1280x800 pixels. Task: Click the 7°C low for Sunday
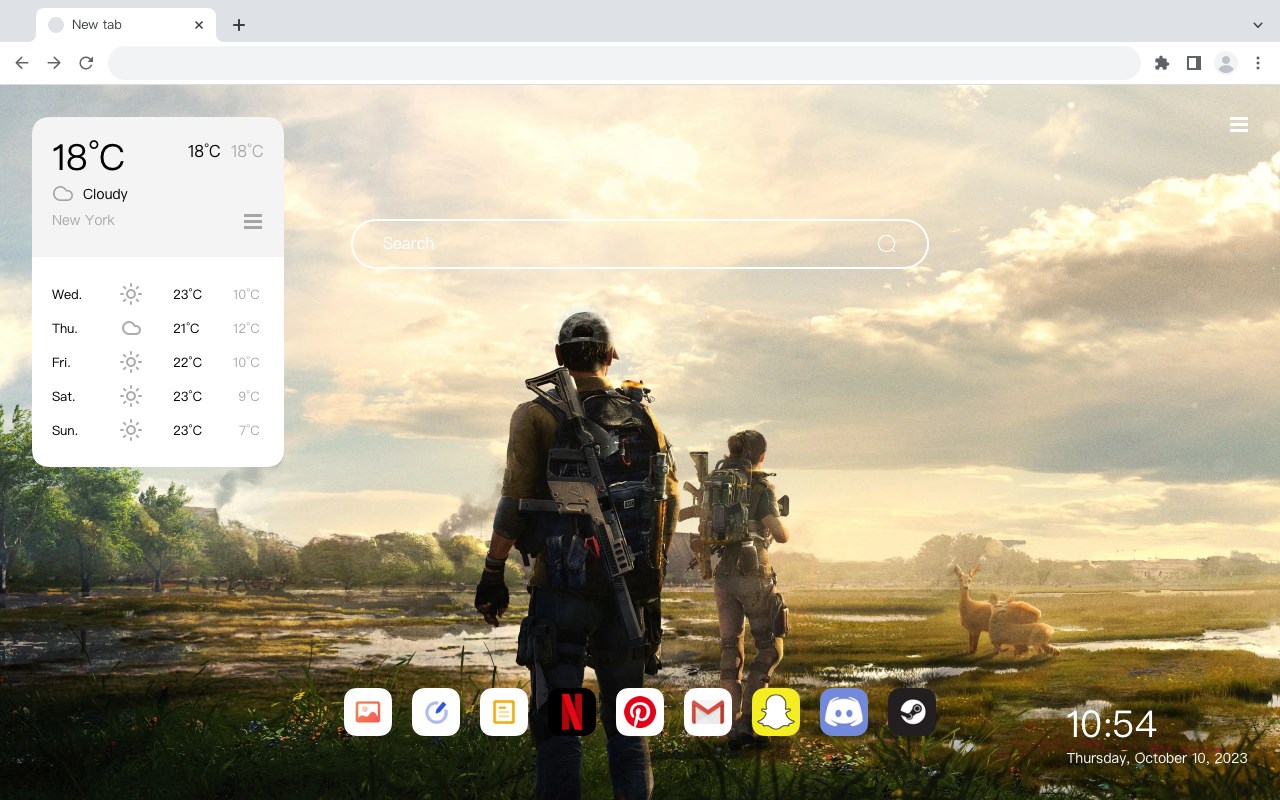click(x=249, y=430)
